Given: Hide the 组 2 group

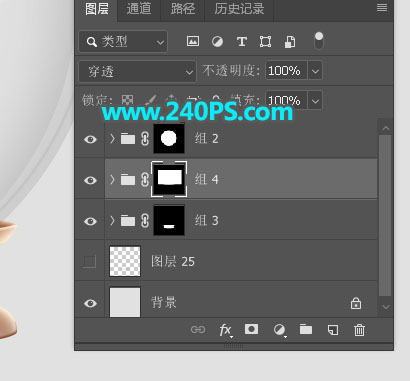Looking at the screenshot, I should pos(90,139).
